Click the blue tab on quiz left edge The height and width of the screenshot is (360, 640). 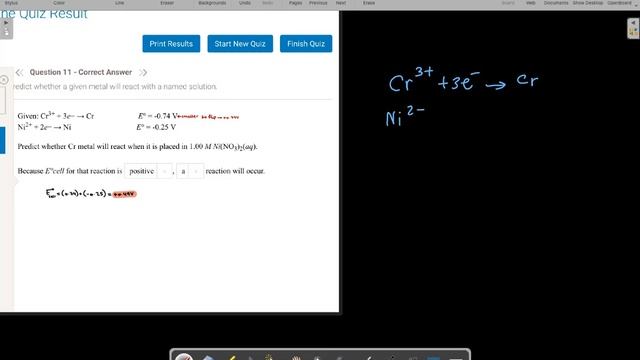[2, 140]
